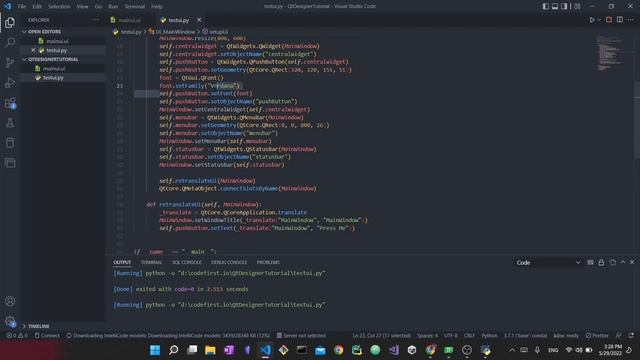Change indentation via Spaces: 4

[x=427, y=336]
